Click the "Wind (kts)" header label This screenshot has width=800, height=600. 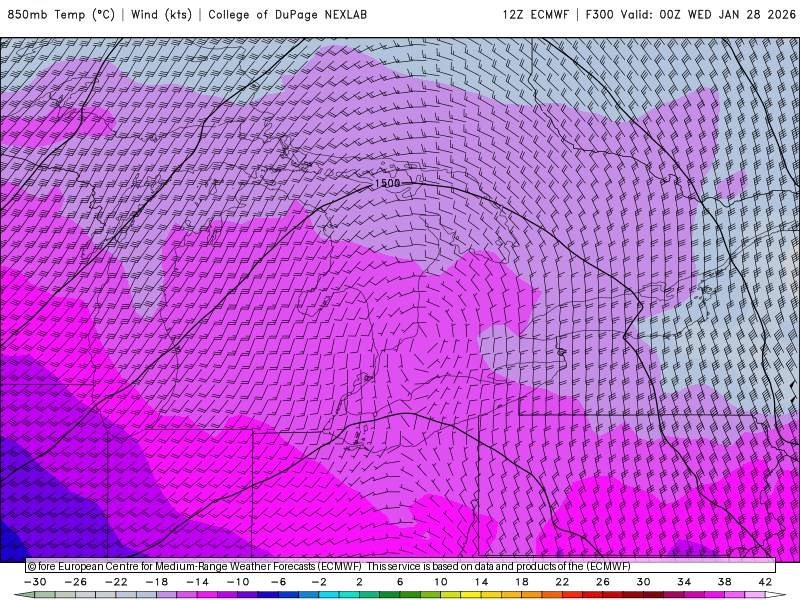161,14
